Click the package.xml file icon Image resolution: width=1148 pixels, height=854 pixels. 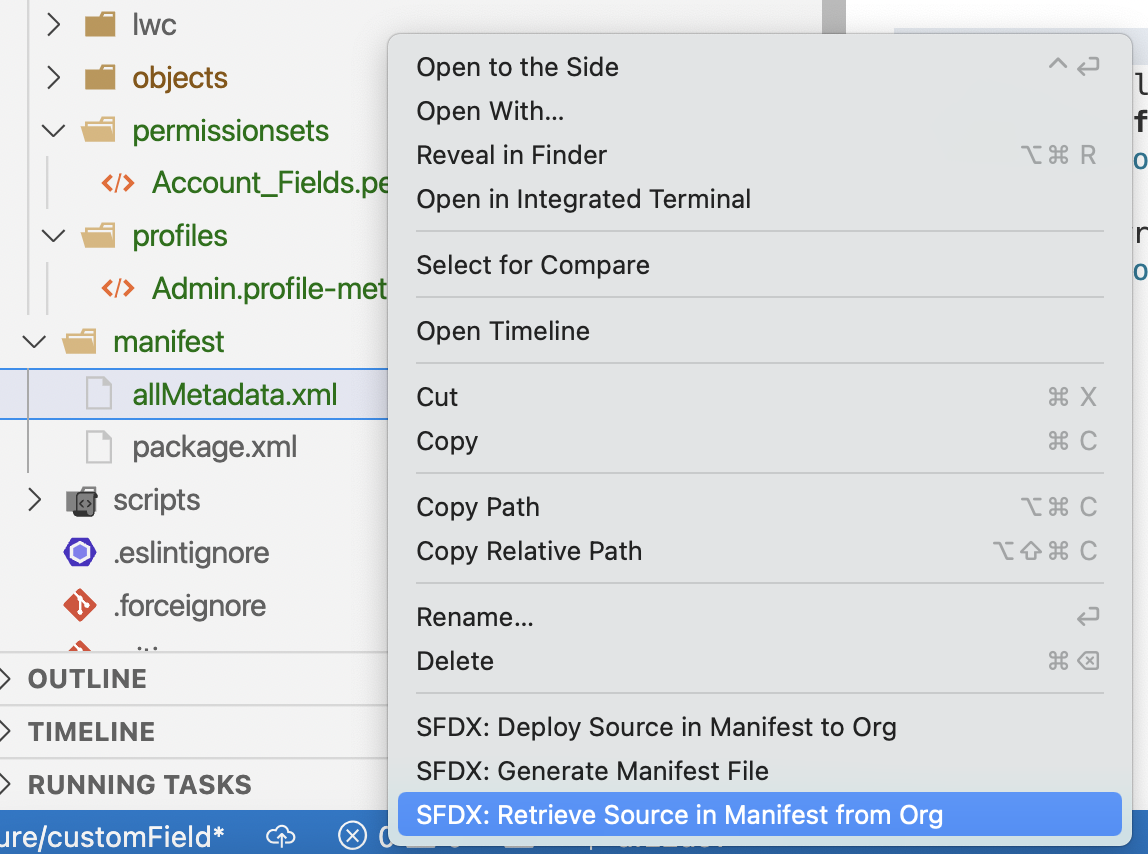[99, 447]
